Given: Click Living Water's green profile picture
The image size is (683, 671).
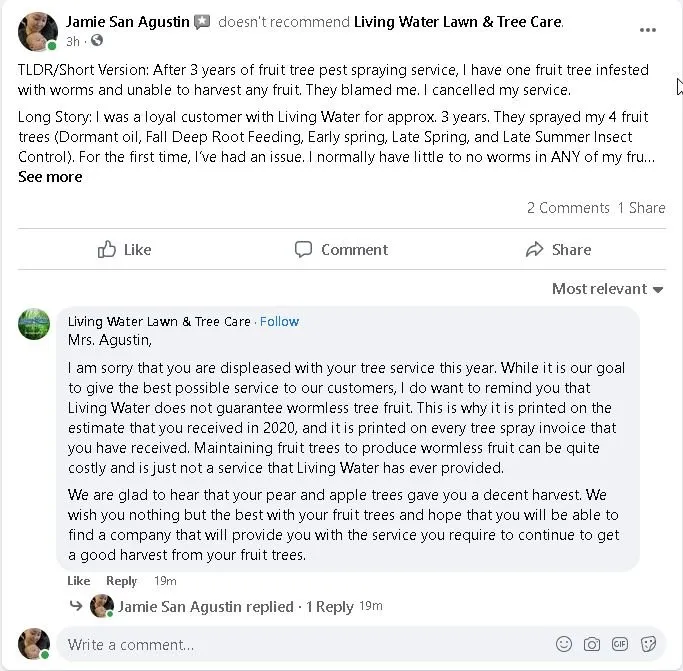Looking at the screenshot, I should (34, 324).
